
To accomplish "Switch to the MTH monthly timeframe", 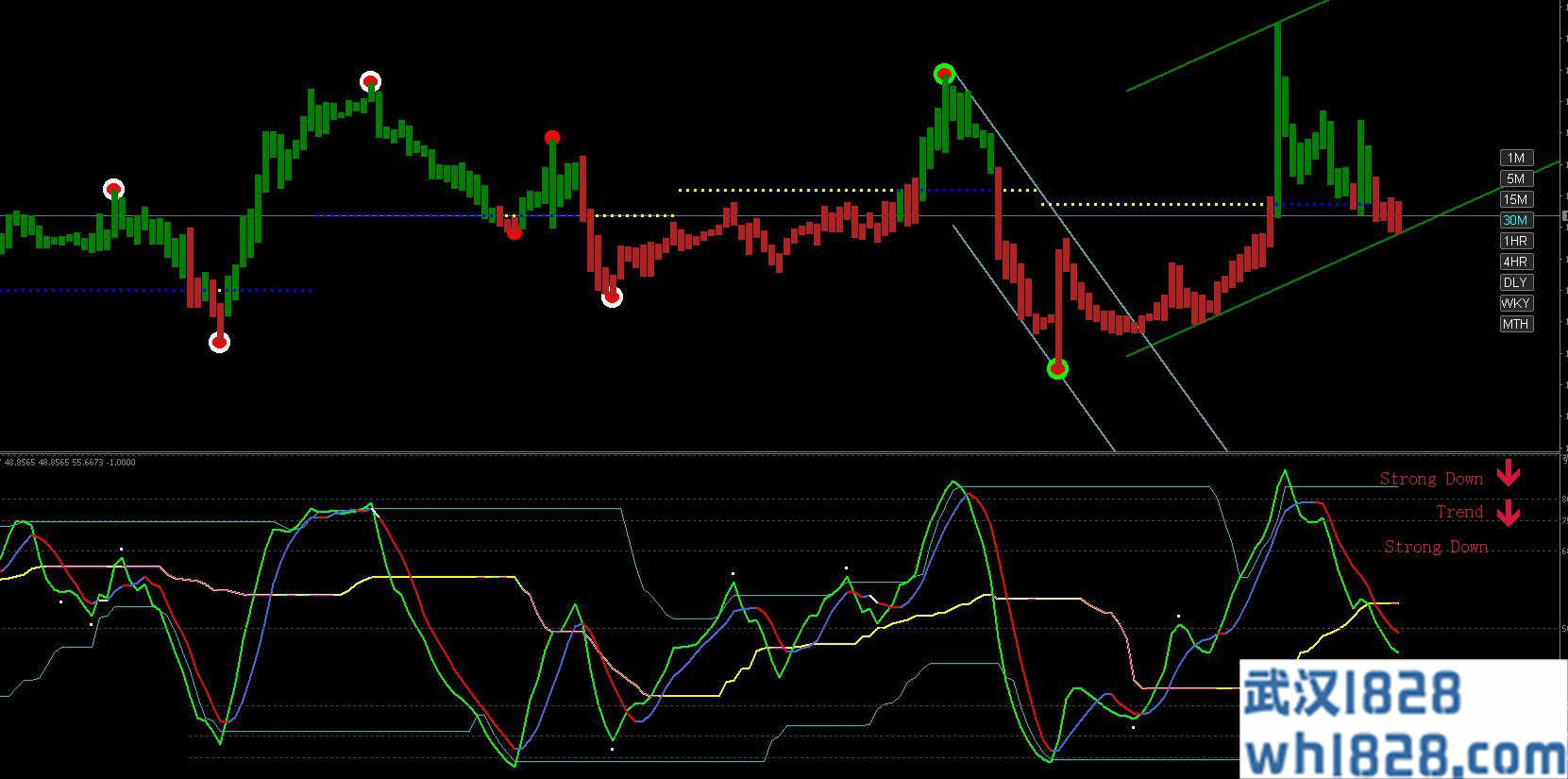I will coord(1516,324).
